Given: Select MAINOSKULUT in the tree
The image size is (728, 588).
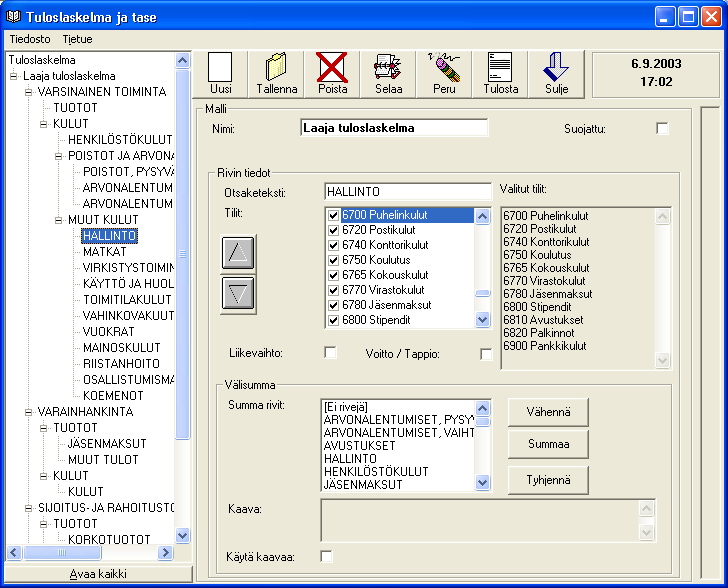Looking at the screenshot, I should (122, 348).
